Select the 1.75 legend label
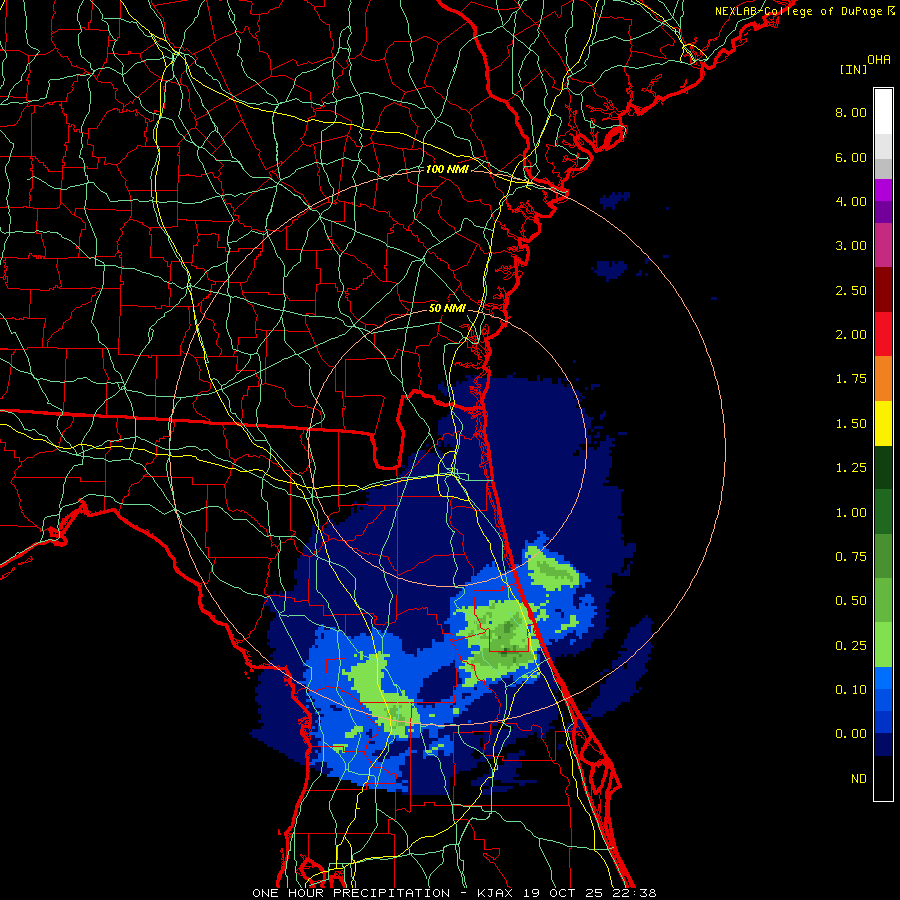This screenshot has height=900, width=900. [851, 379]
